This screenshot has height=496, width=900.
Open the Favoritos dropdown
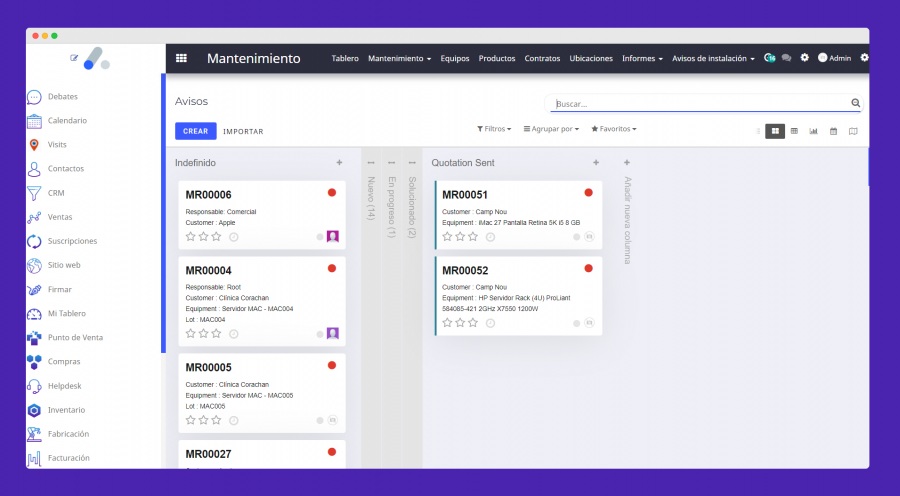tap(614, 129)
